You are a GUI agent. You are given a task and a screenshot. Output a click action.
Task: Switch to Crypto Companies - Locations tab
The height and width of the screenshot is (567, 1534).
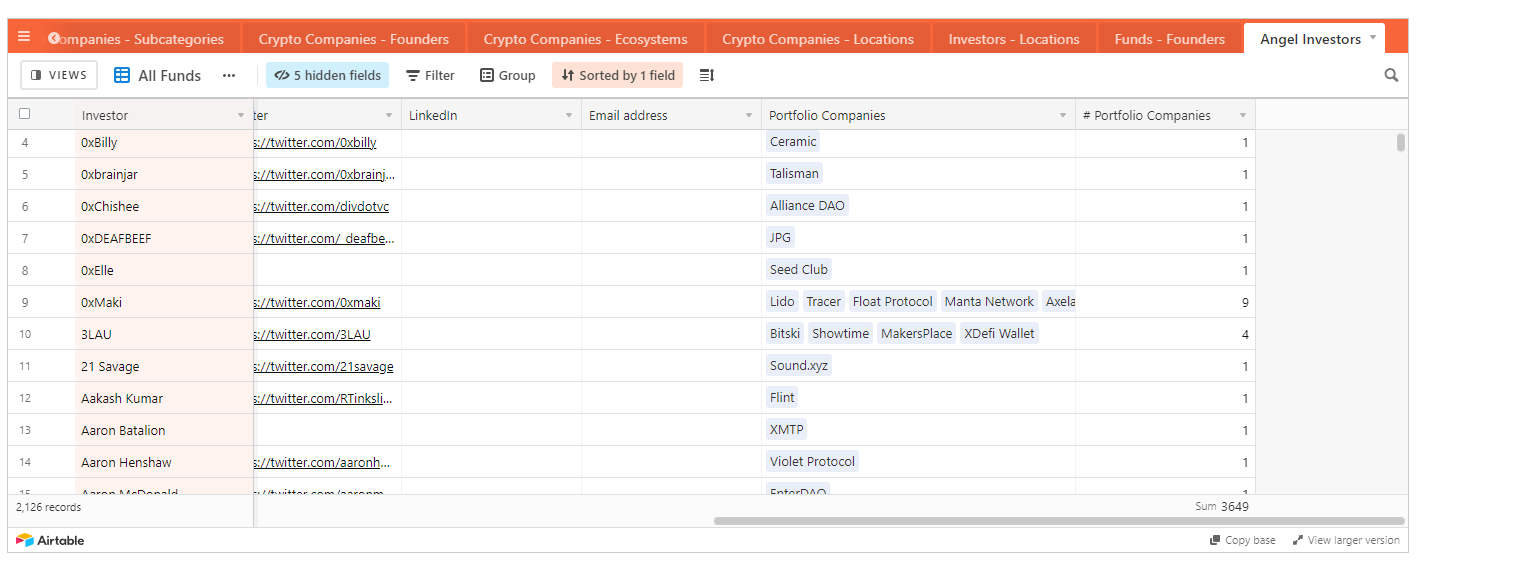tap(818, 39)
